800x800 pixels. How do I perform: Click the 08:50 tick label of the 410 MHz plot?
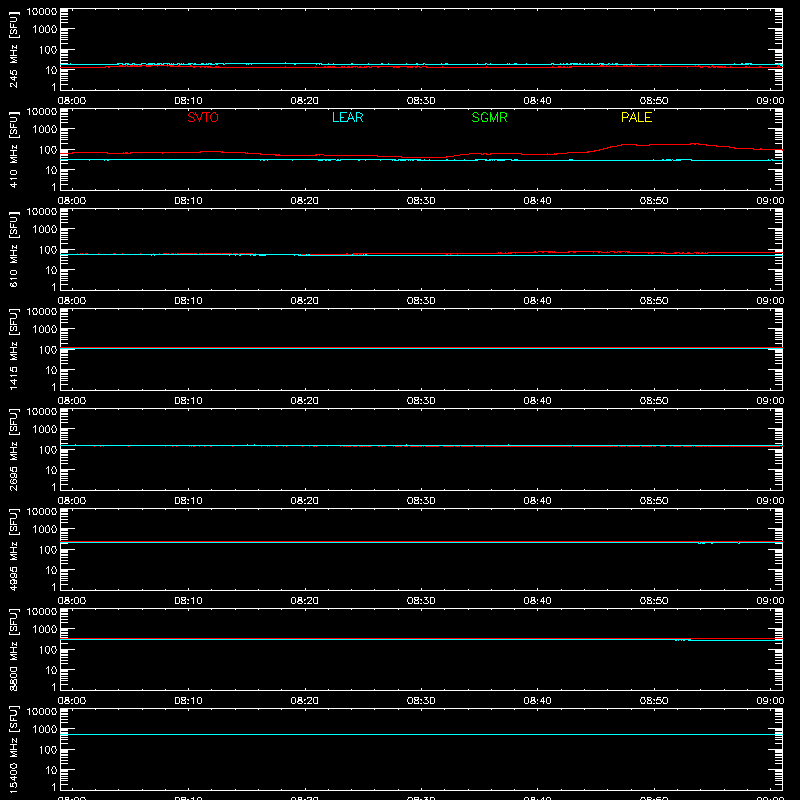(x=654, y=201)
